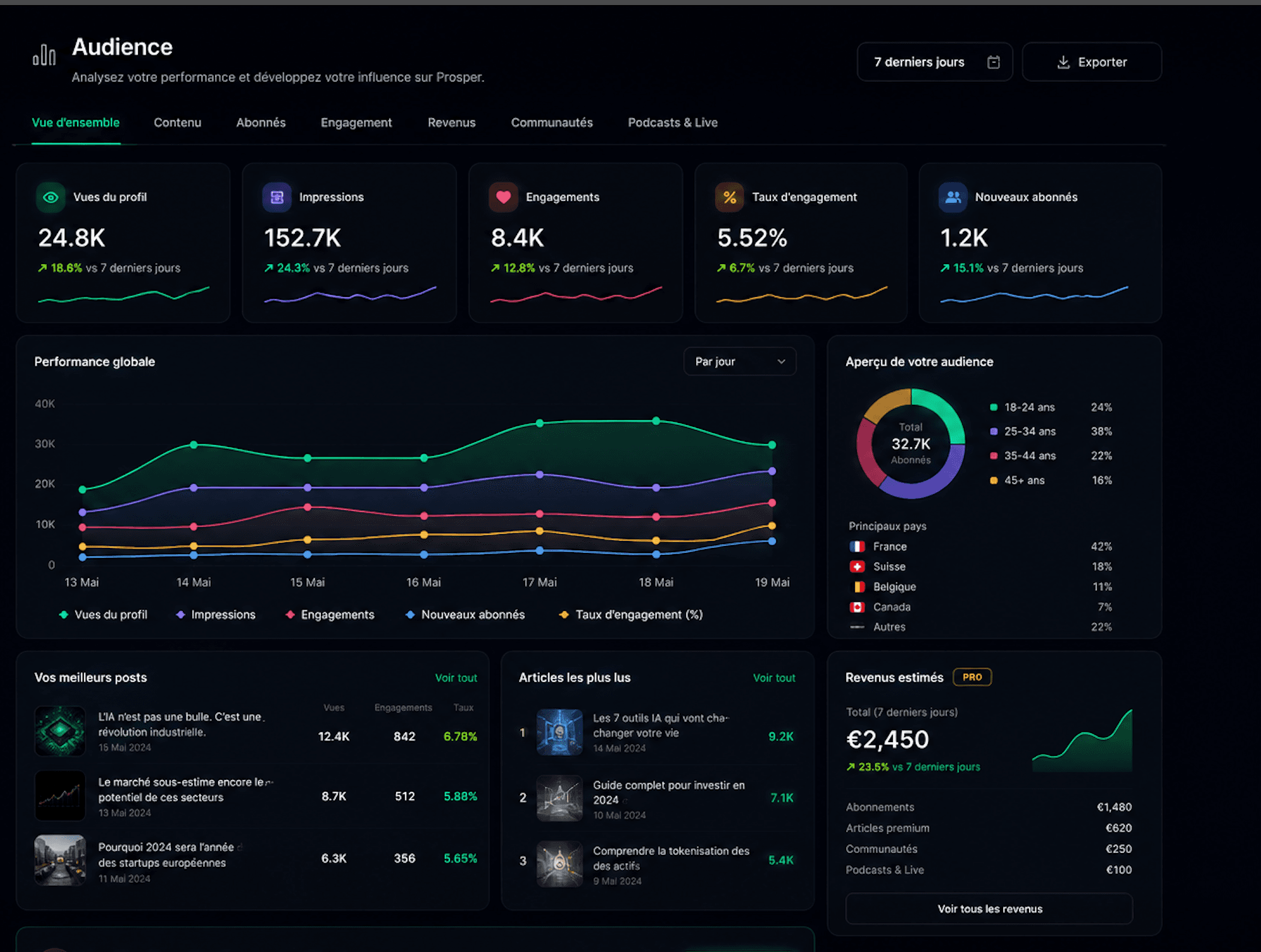Click the Belgique flag icon
This screenshot has width=1261, height=952.
(x=857, y=587)
